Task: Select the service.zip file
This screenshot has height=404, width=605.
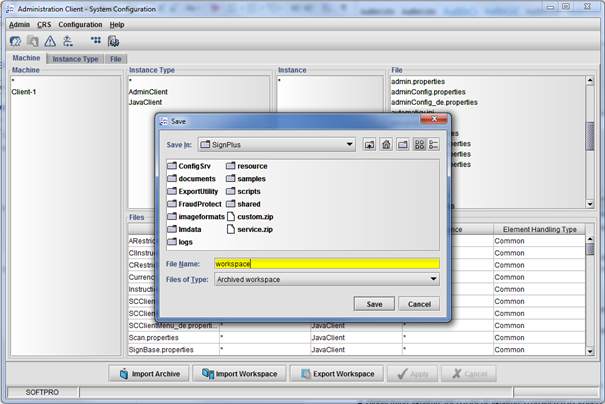Action: point(254,229)
